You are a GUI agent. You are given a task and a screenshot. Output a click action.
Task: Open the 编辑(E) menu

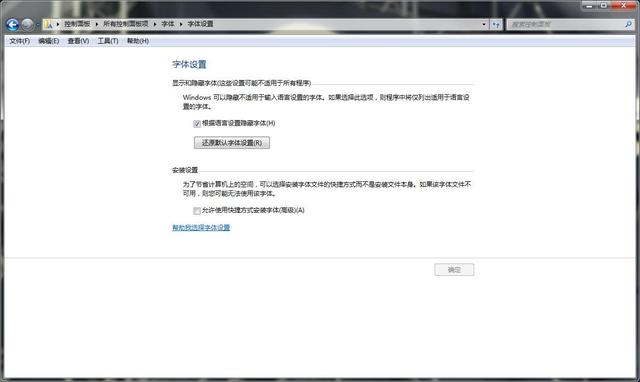coord(49,41)
